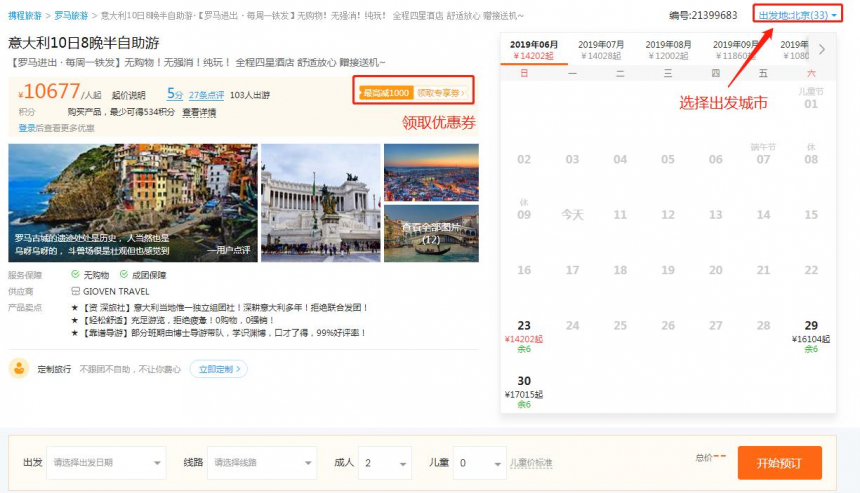Click the next months arrow in calendar

[822, 49]
